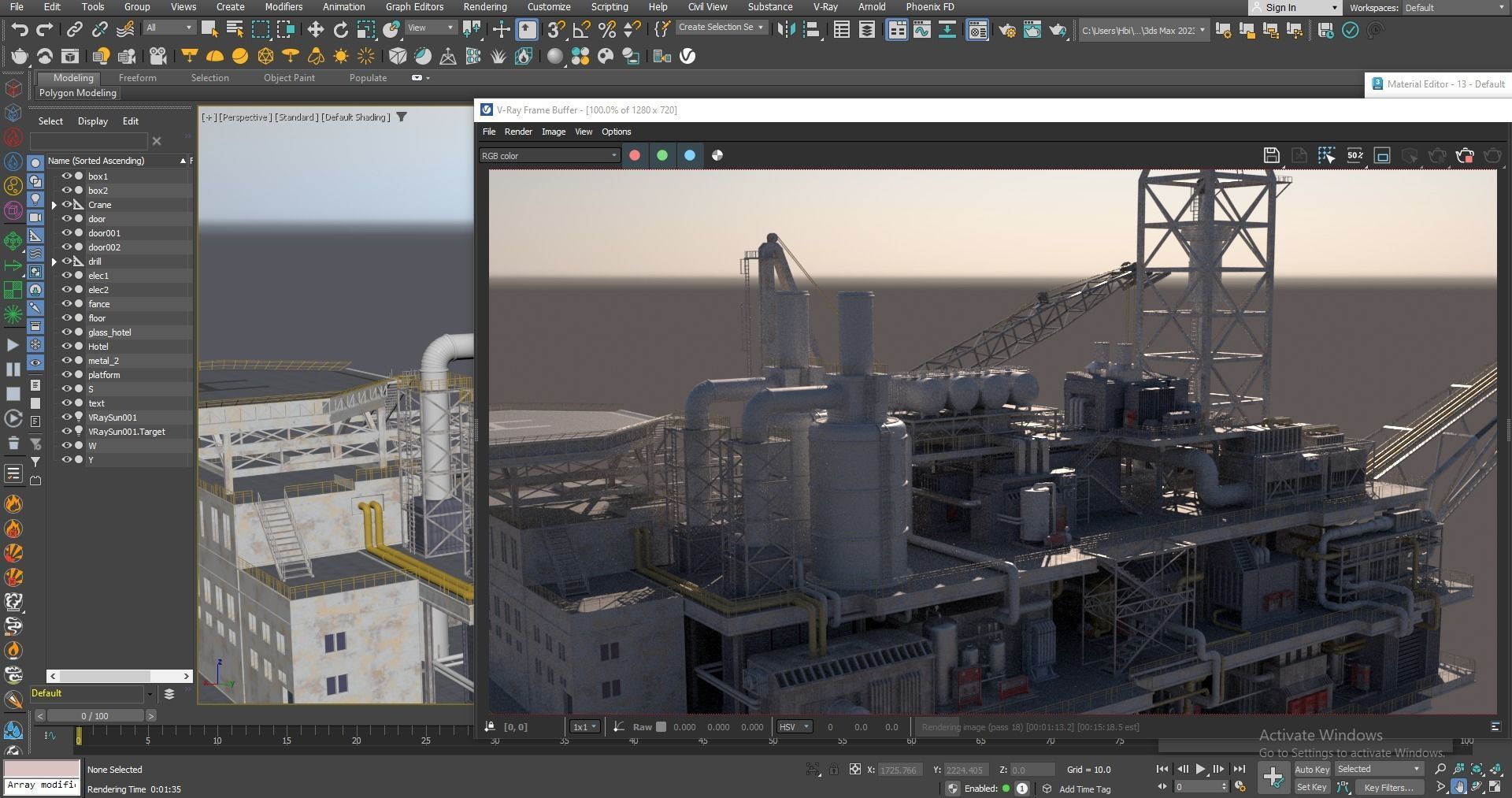Click the viewport filter funnel icon
The image size is (1512, 798).
click(x=402, y=117)
